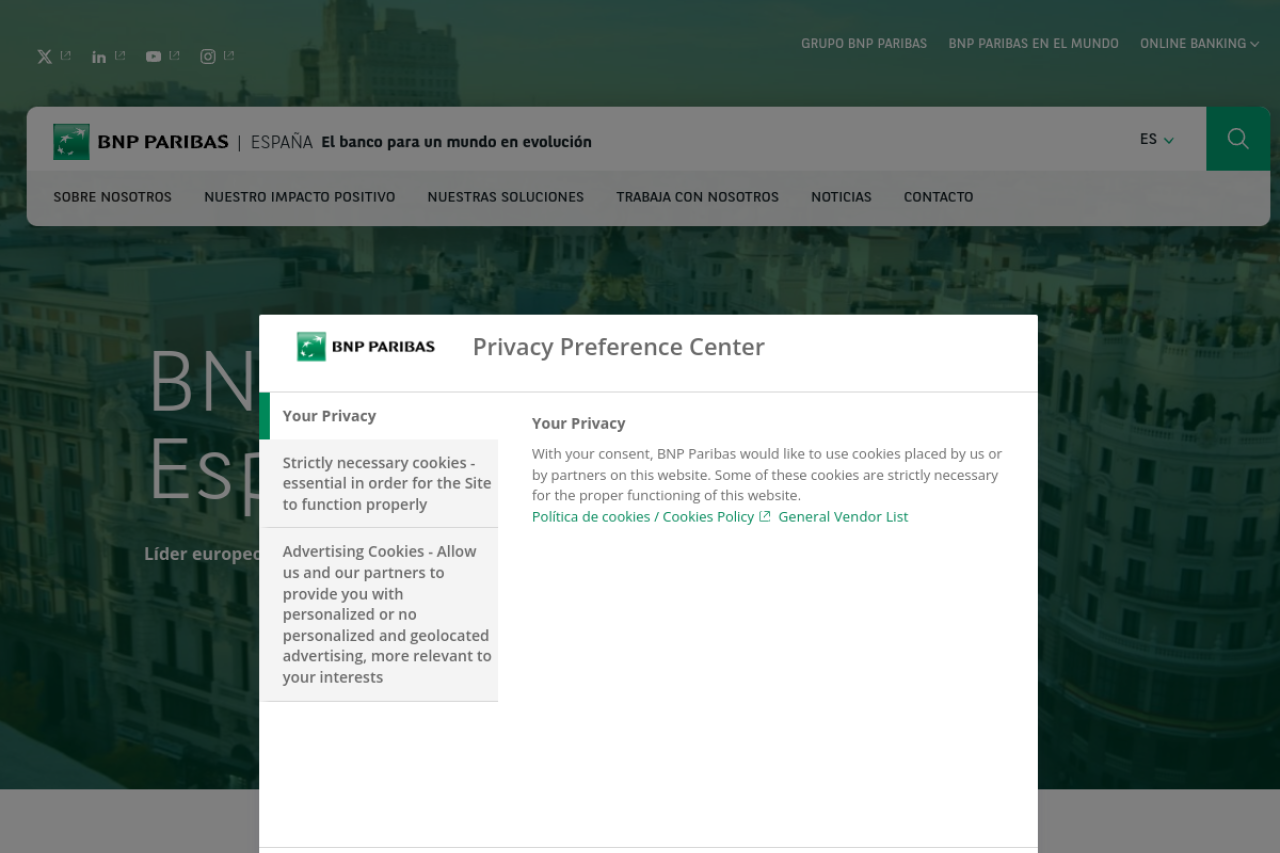Click the slogan 'El banco para un mundo en evolución'
The height and width of the screenshot is (853, 1280).
457,142
